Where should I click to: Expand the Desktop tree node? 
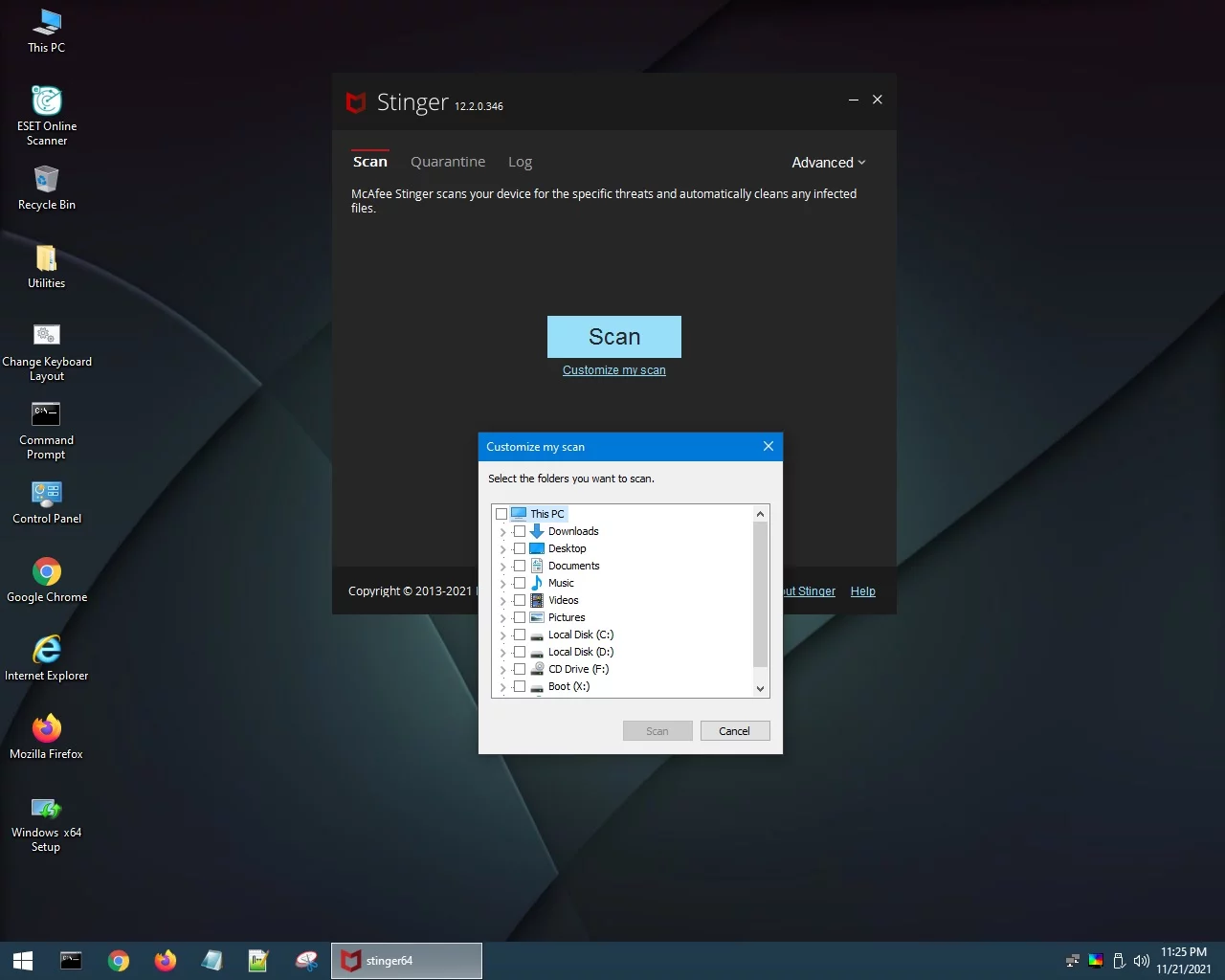click(502, 549)
